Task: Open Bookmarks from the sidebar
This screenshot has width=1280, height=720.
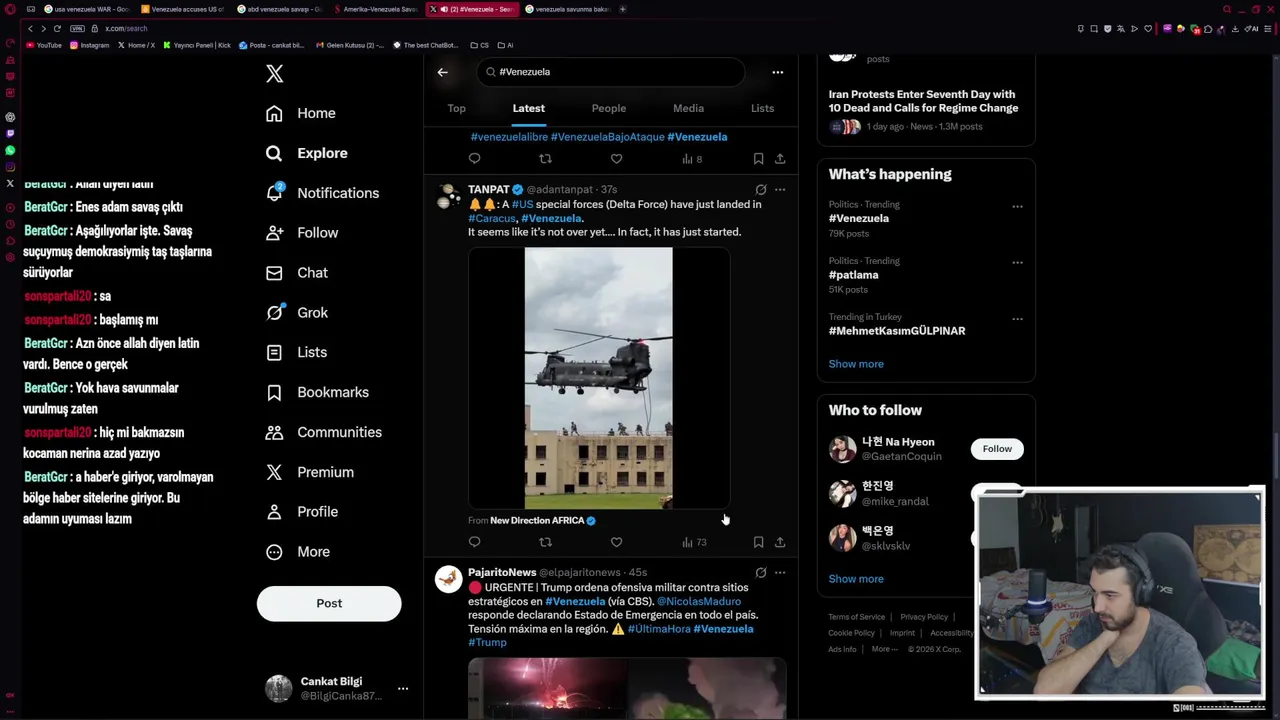Action: [317, 392]
